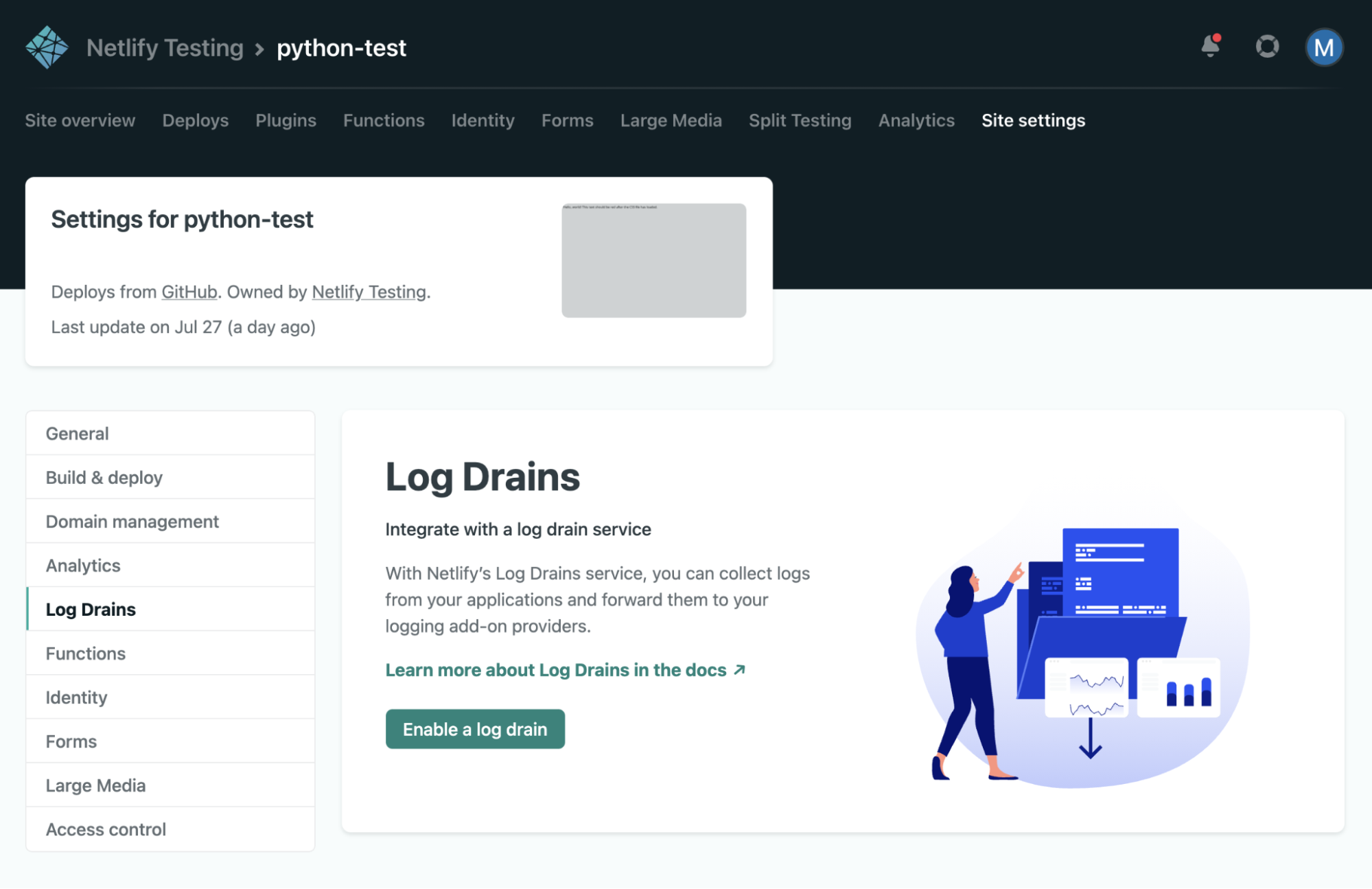This screenshot has height=889, width=1372.
Task: Open the user avatar menu
Action: tap(1324, 47)
